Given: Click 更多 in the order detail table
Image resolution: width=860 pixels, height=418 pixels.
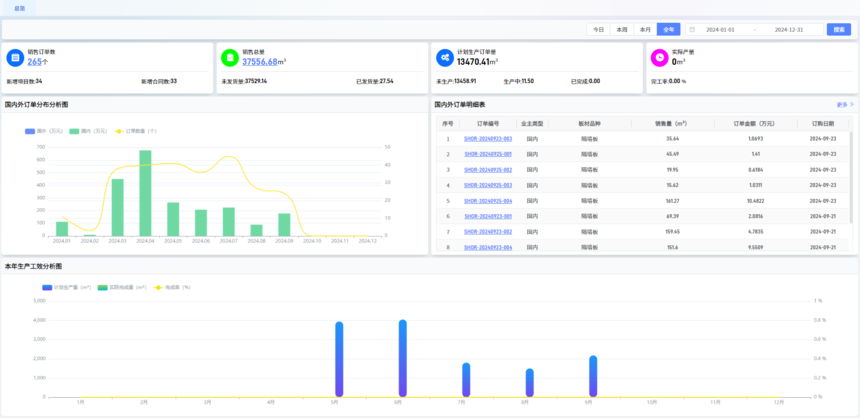Looking at the screenshot, I should (x=845, y=104).
